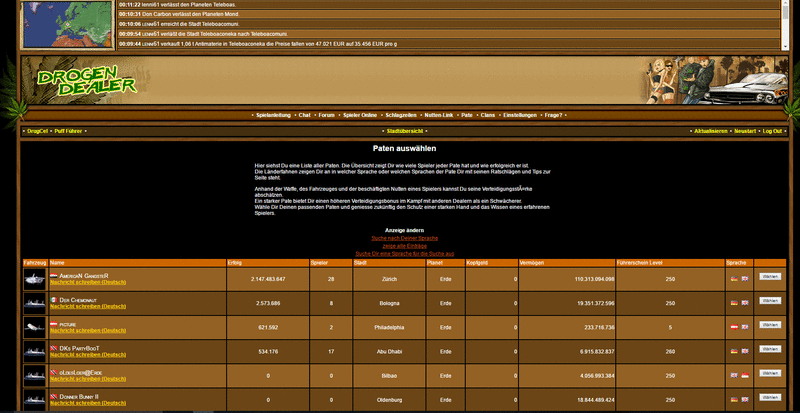
Task: Click German language flag in Der Chemonaut row
Action: [x=734, y=303]
